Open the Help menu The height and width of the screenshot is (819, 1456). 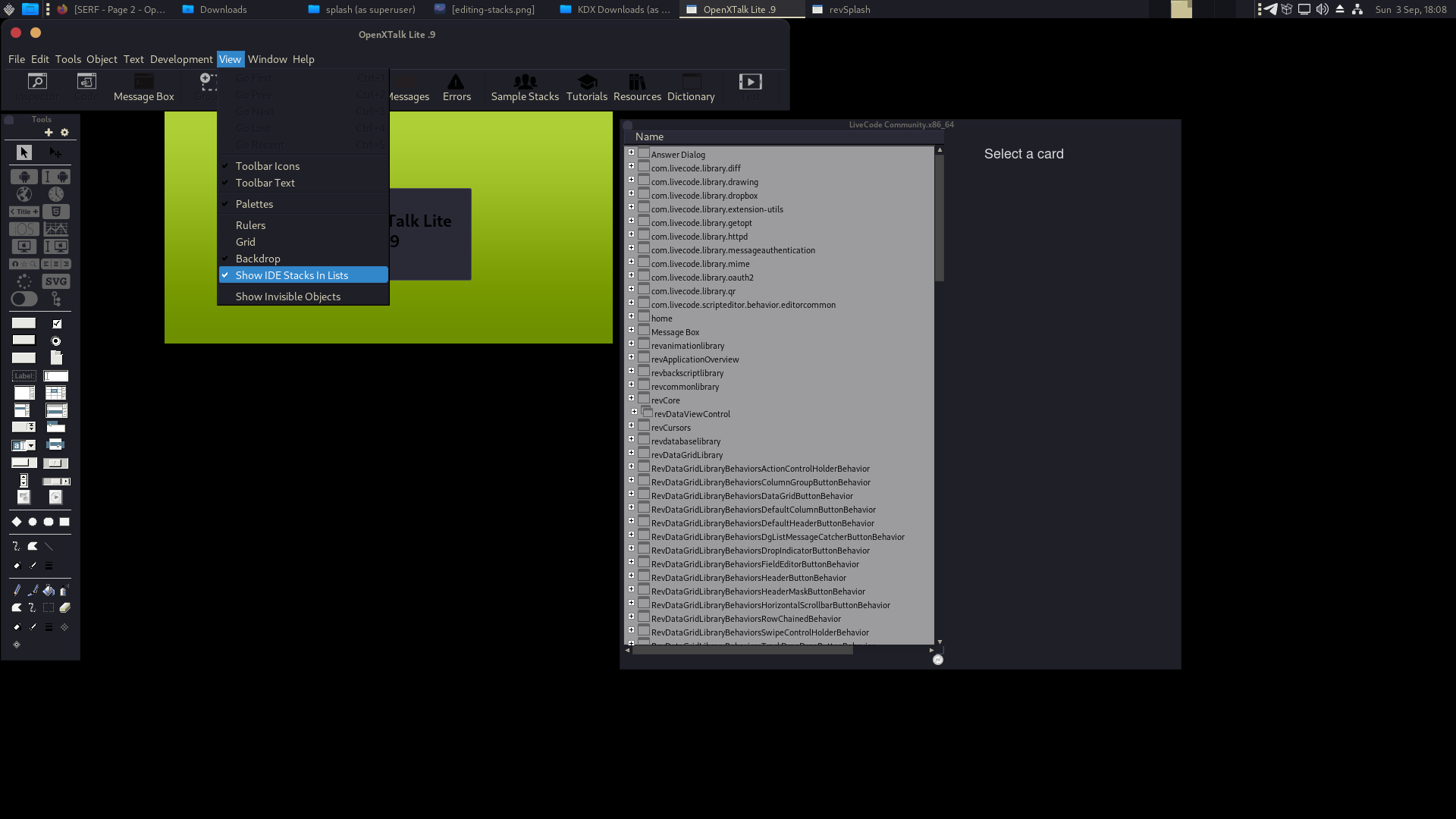pyautogui.click(x=303, y=59)
